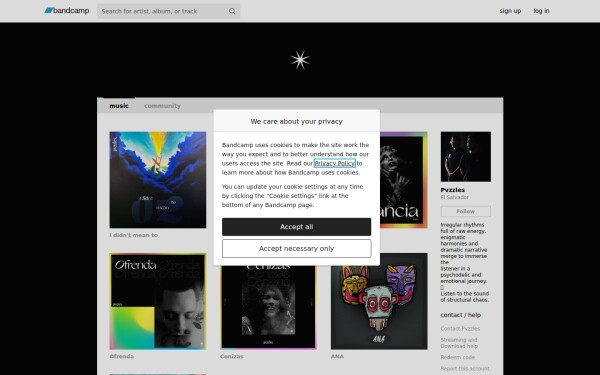Image resolution: width=600 pixels, height=375 pixels.
Task: Click the Cenizas title link
Action: (x=232, y=356)
